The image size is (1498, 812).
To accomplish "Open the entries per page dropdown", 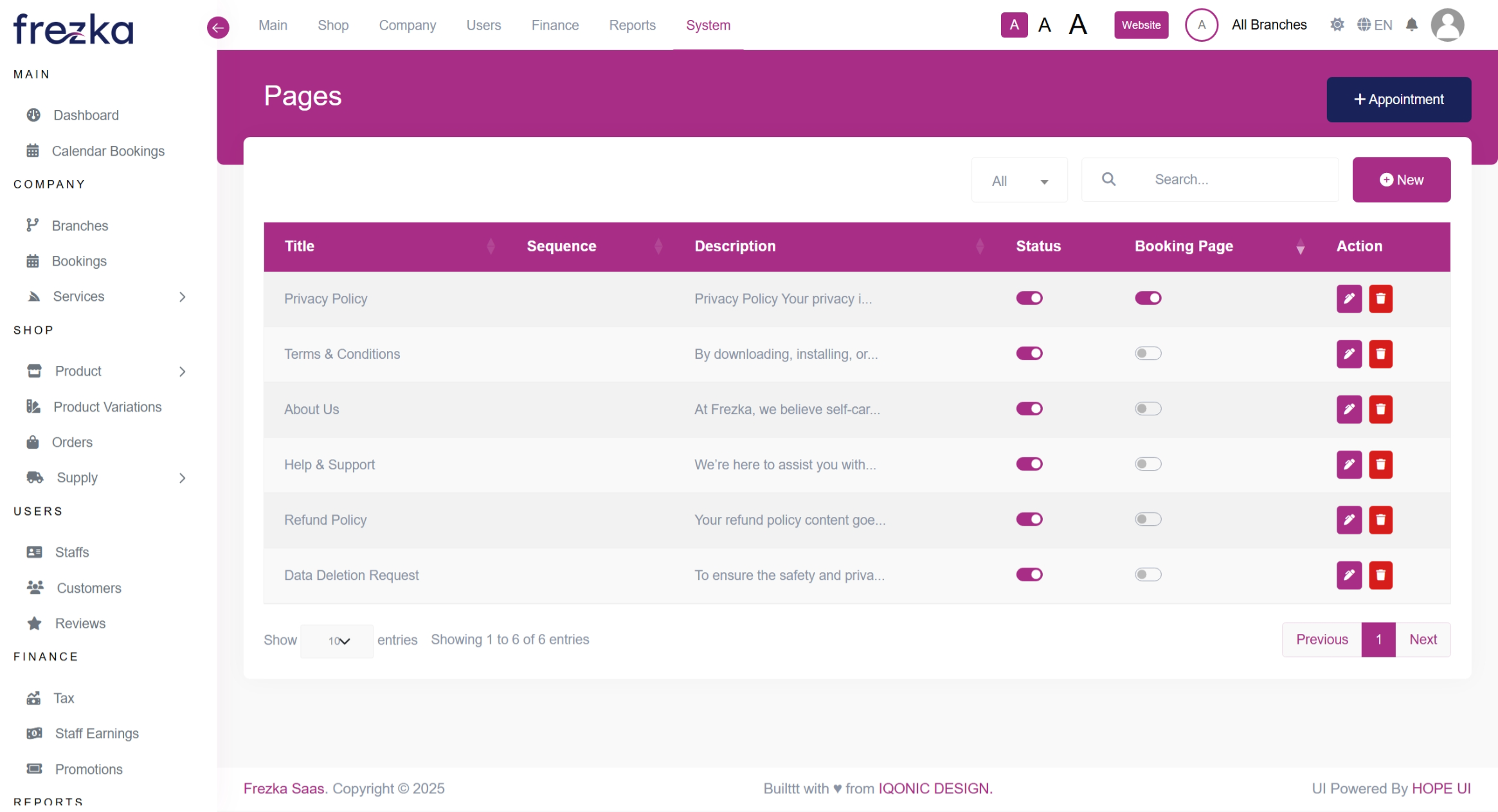I will pos(337,641).
